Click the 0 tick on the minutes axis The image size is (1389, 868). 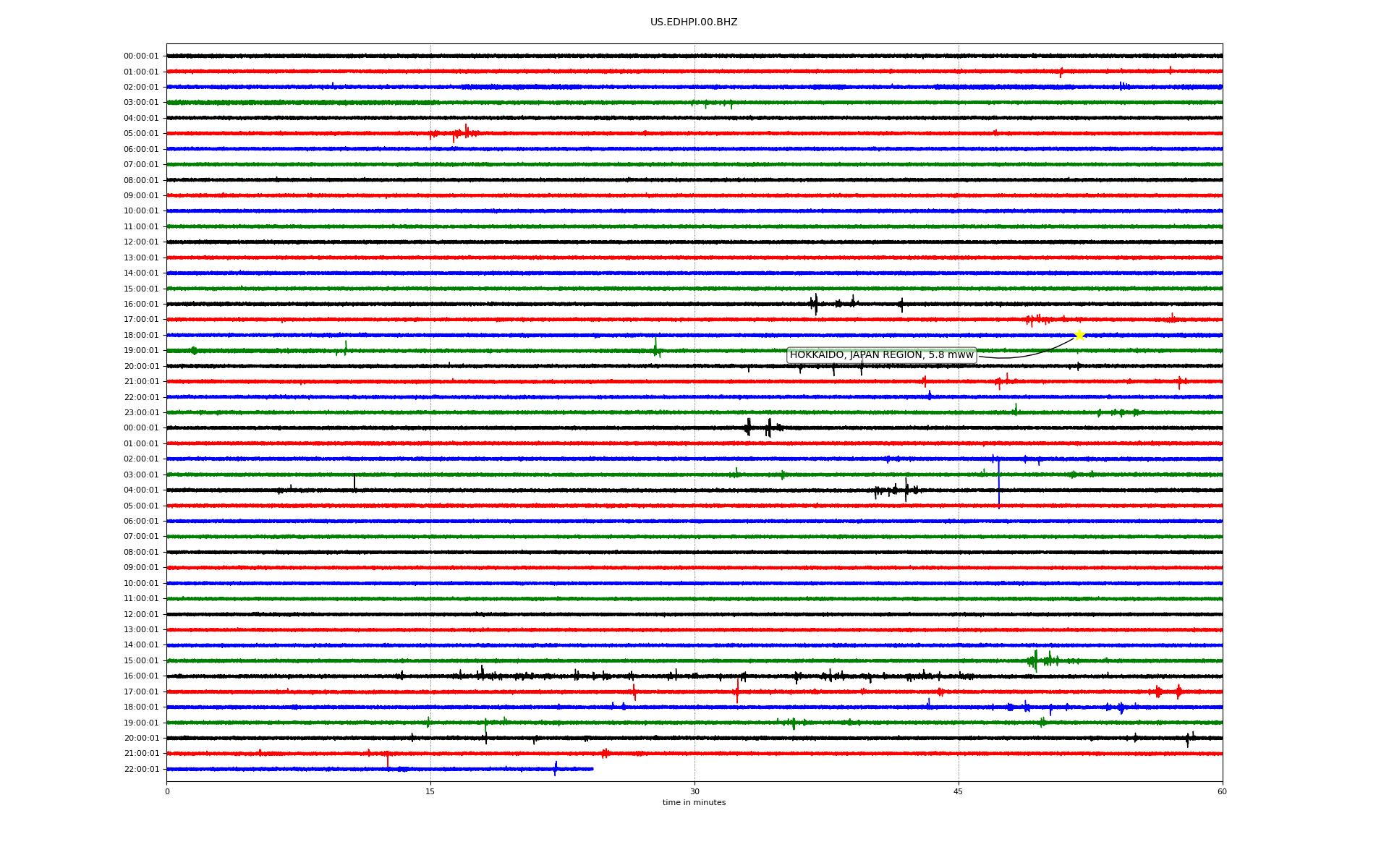(x=167, y=791)
